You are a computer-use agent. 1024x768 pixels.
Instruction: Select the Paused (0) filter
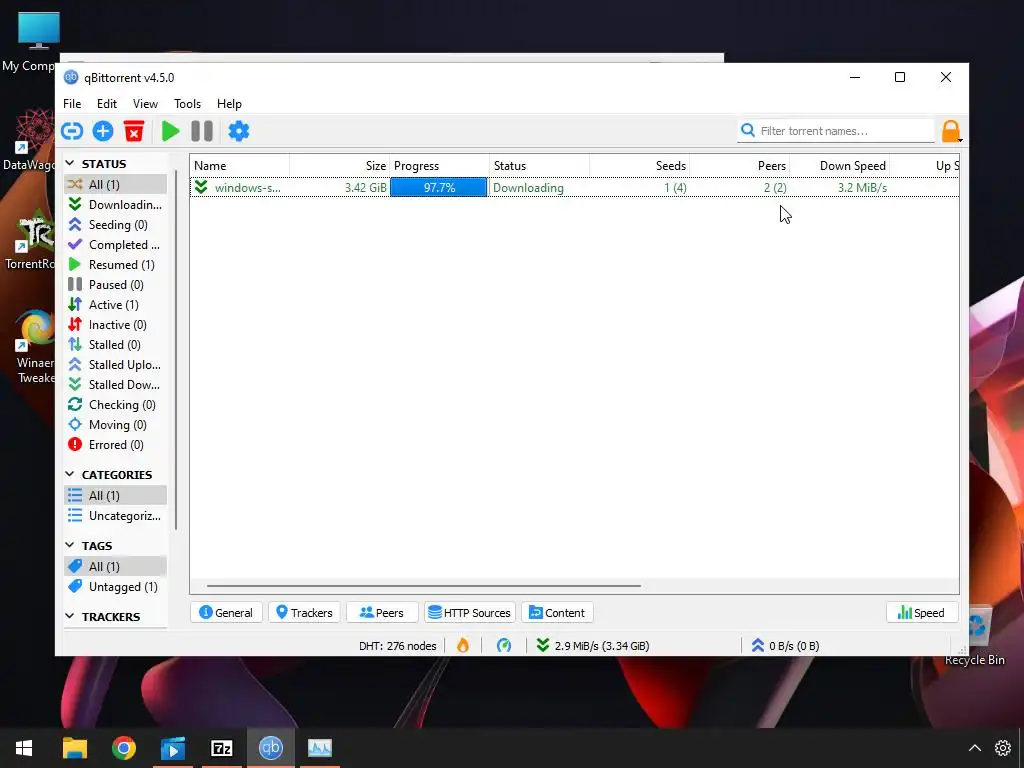(116, 285)
